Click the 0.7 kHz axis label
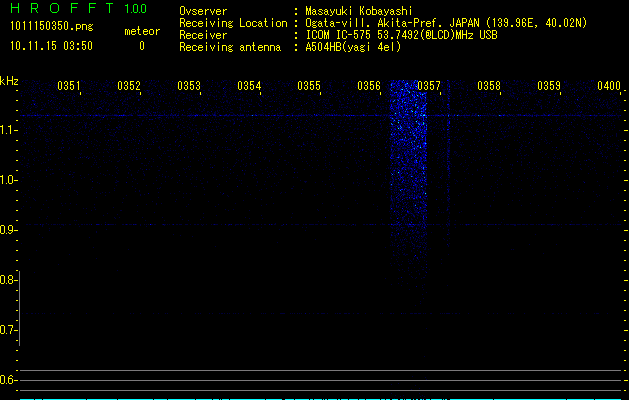 (8, 330)
